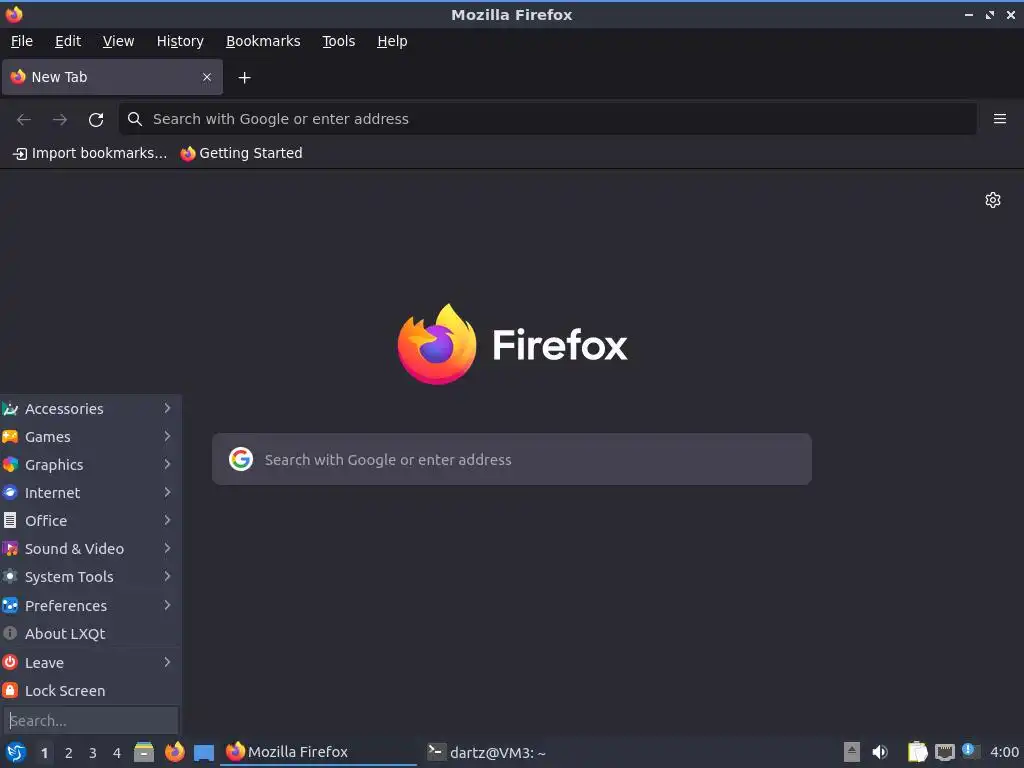Close the New Tab tab
This screenshot has width=1024, height=768.
[207, 77]
